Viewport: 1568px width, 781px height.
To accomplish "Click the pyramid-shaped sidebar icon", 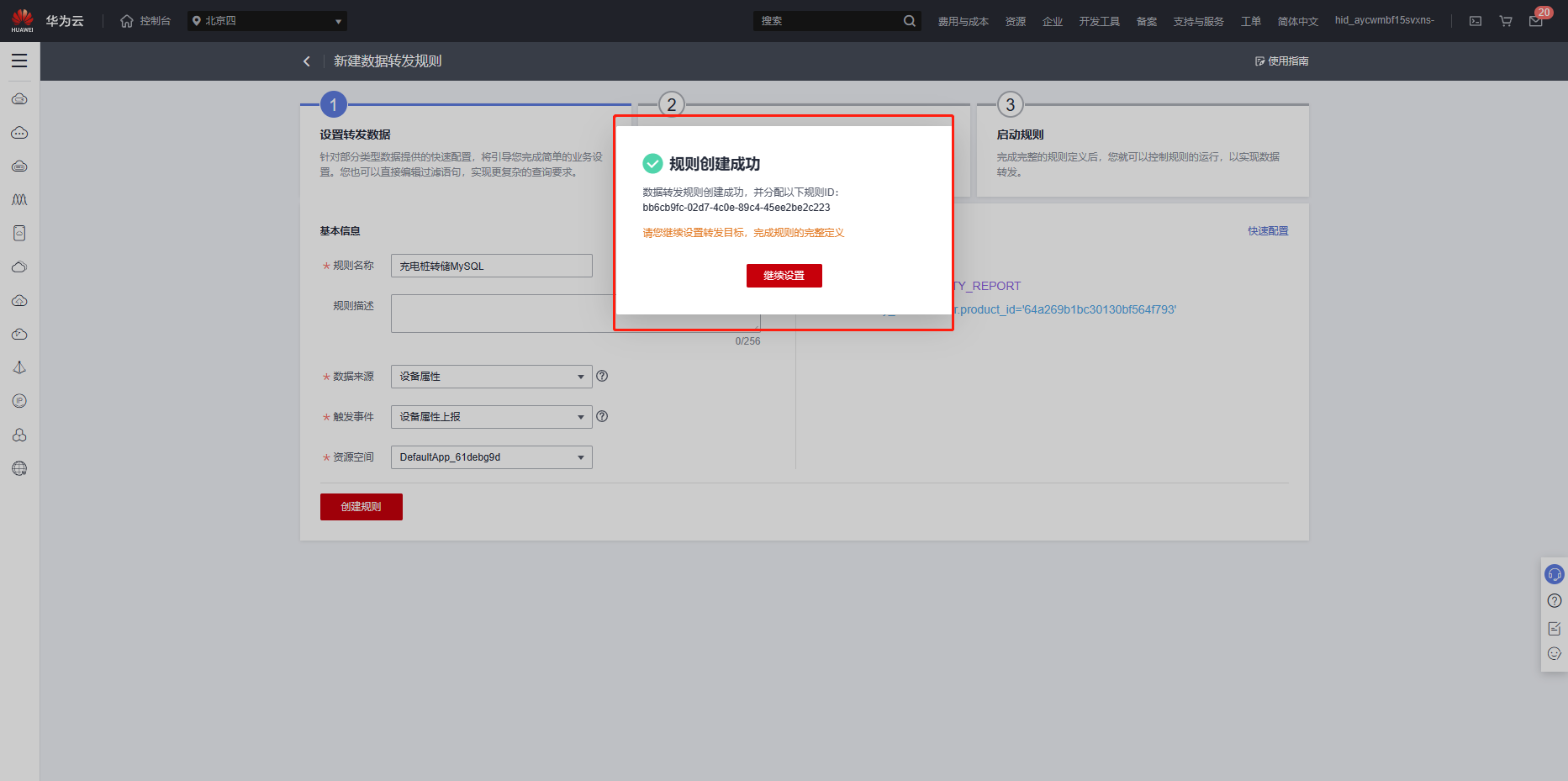I will point(19,368).
